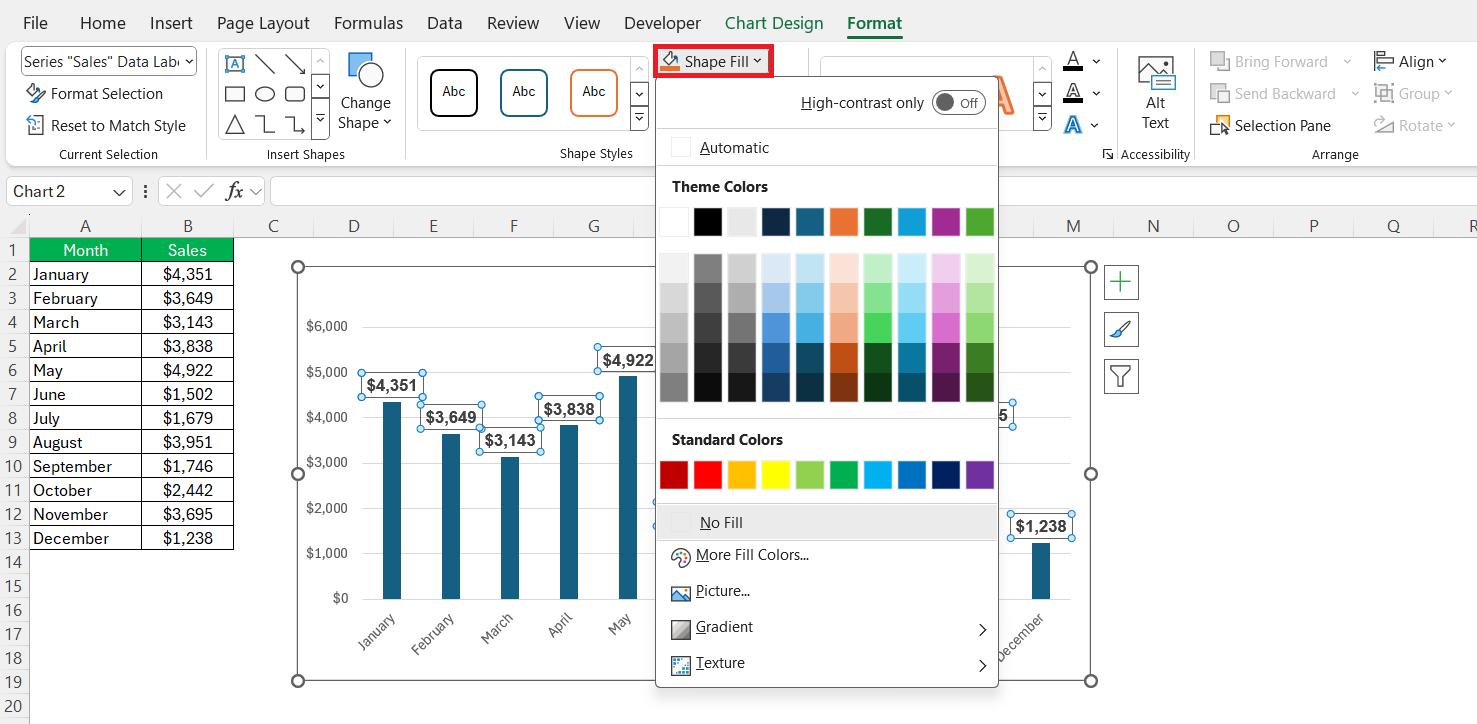
Task: Insert a text box shape
Action: (x=235, y=64)
